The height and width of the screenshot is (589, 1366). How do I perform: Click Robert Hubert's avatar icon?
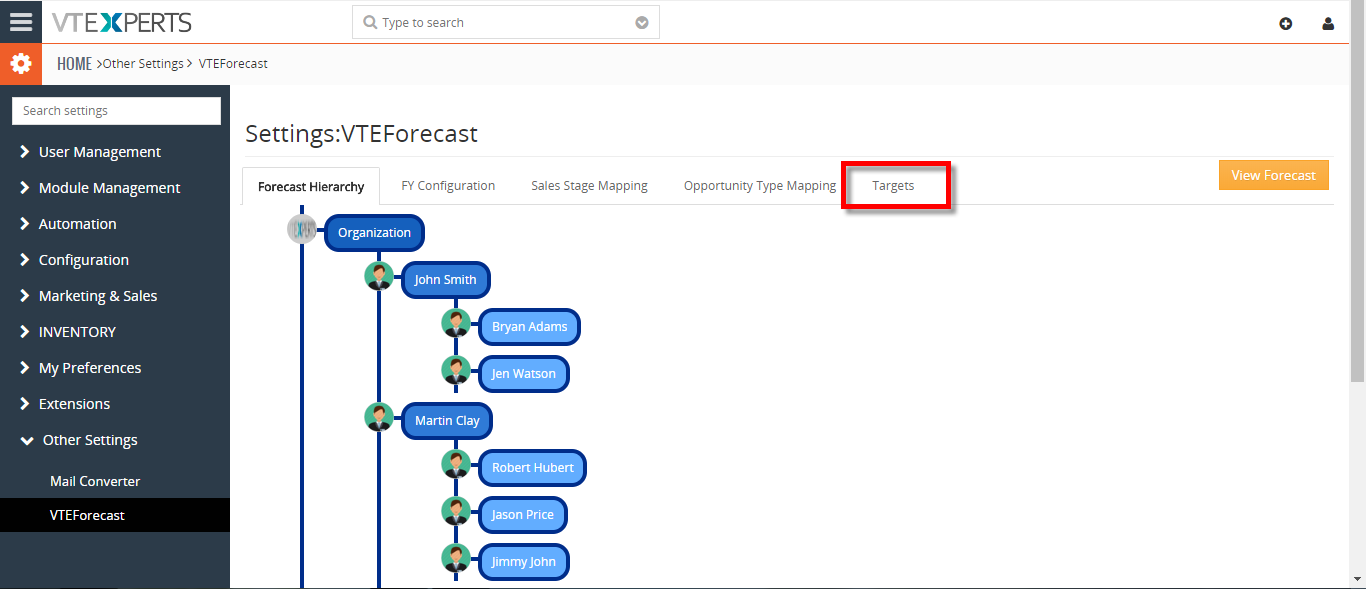click(x=456, y=465)
